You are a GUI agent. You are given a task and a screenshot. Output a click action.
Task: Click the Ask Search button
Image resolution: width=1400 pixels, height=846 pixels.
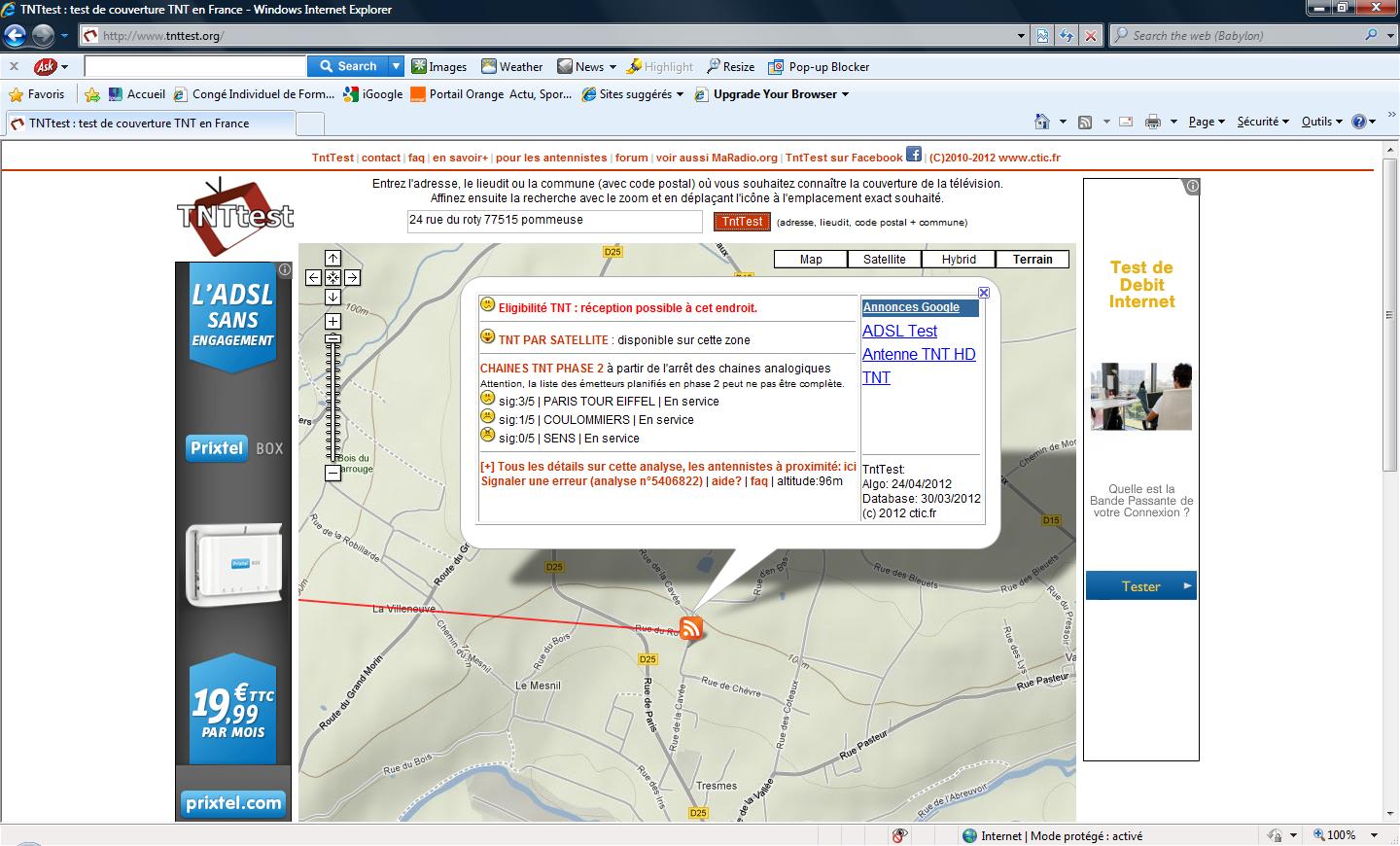tap(348, 66)
